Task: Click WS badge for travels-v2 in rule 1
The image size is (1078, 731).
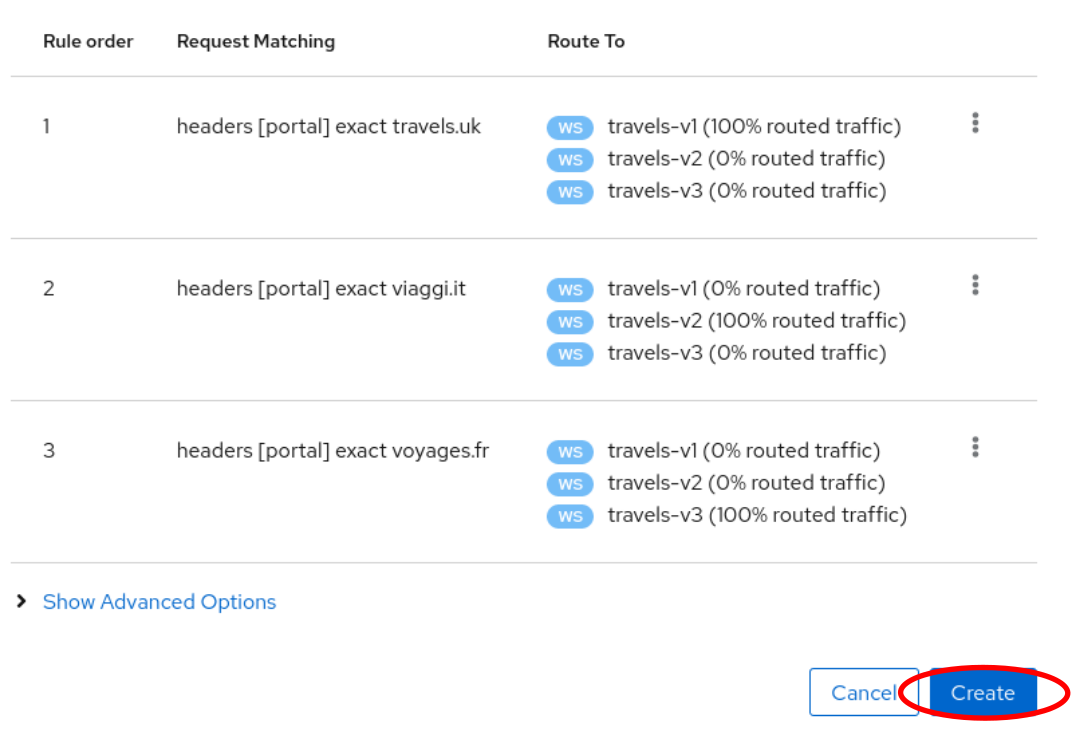Action: tap(570, 160)
